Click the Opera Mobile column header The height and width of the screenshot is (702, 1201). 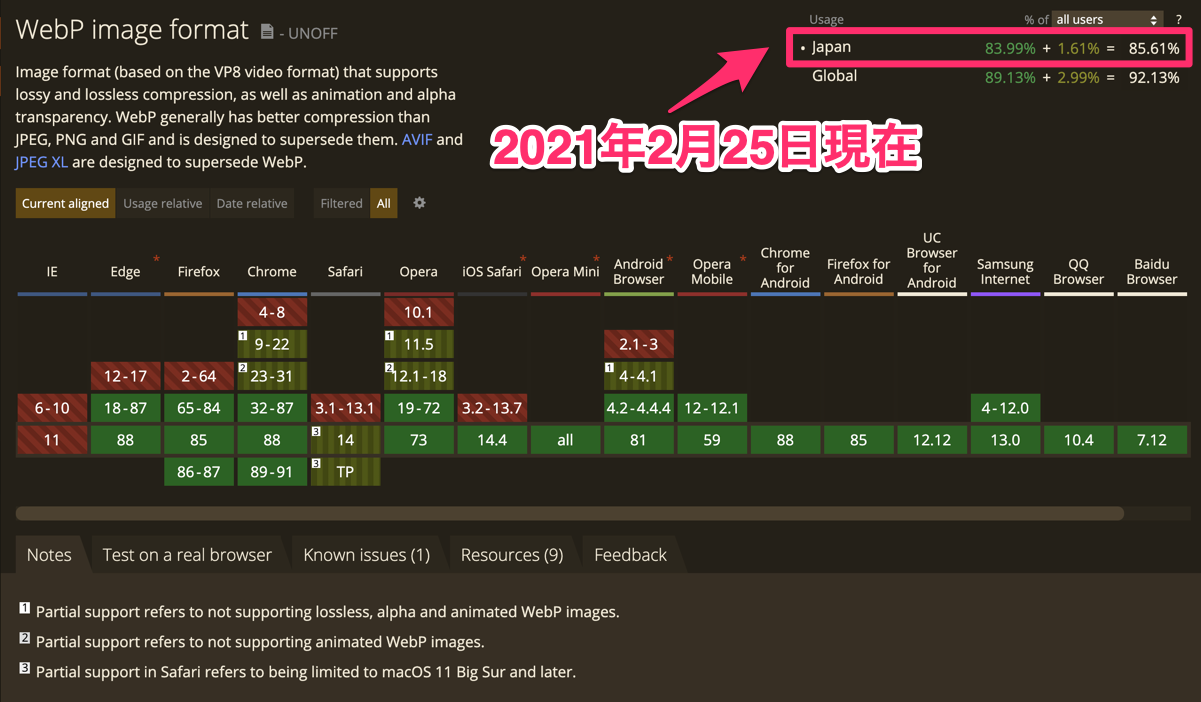click(x=712, y=271)
